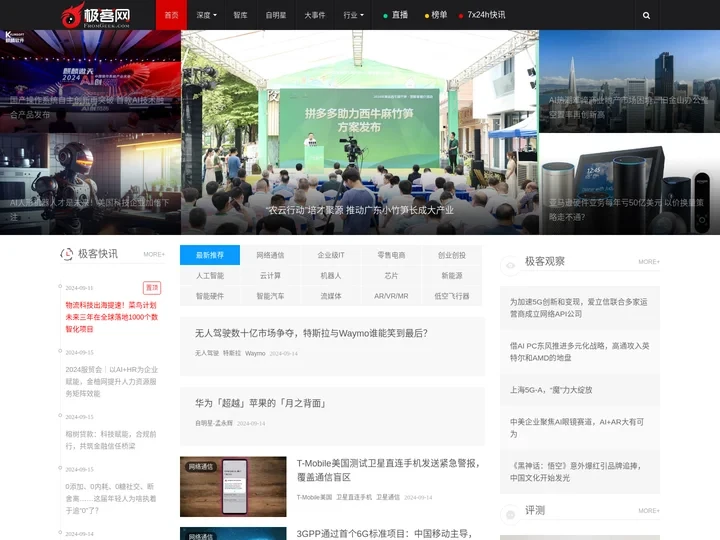Open the San Francisco skyline banner image
This screenshot has width=720, height=540.
coord(630,81)
